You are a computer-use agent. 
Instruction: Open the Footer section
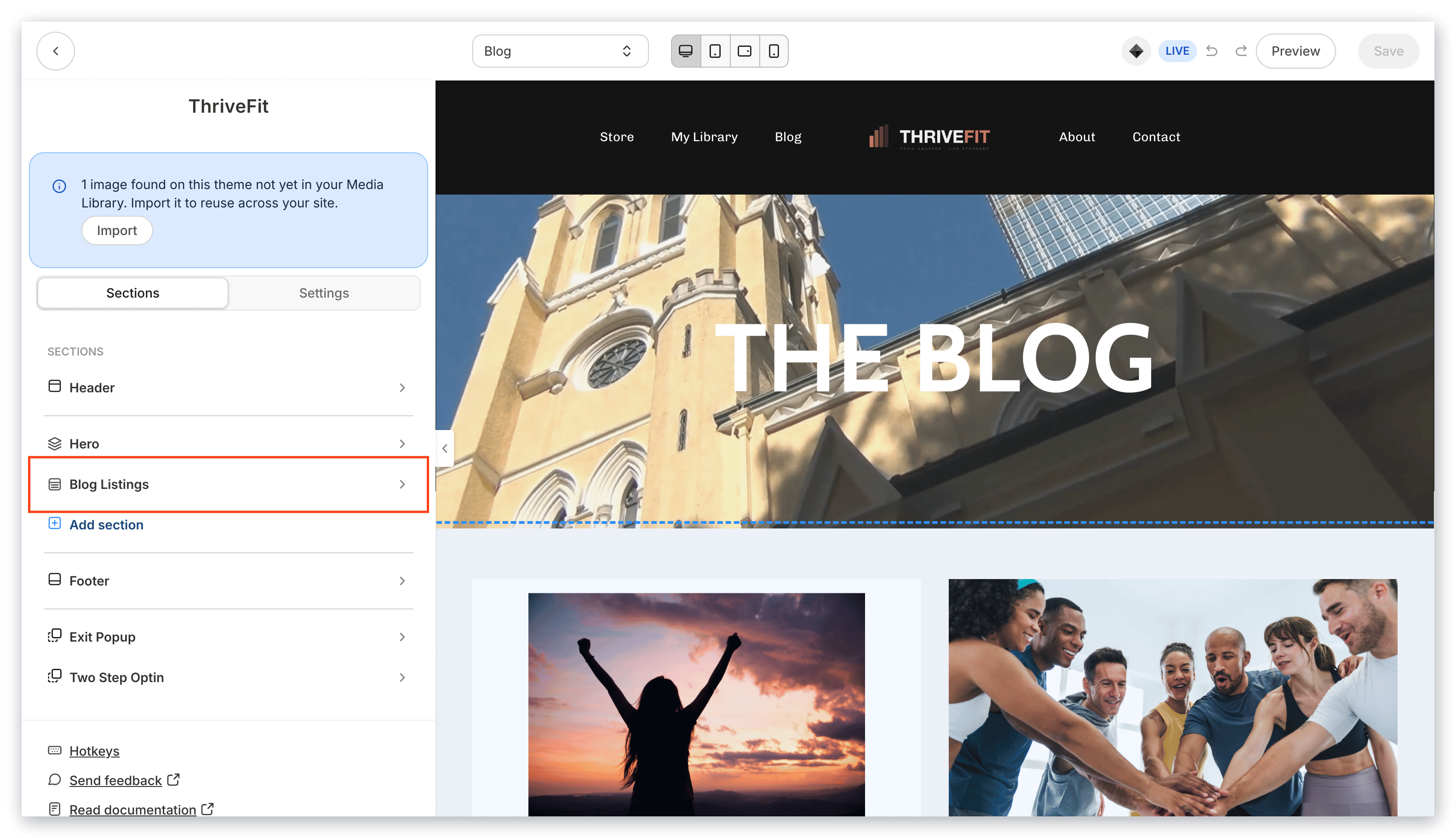click(x=229, y=581)
